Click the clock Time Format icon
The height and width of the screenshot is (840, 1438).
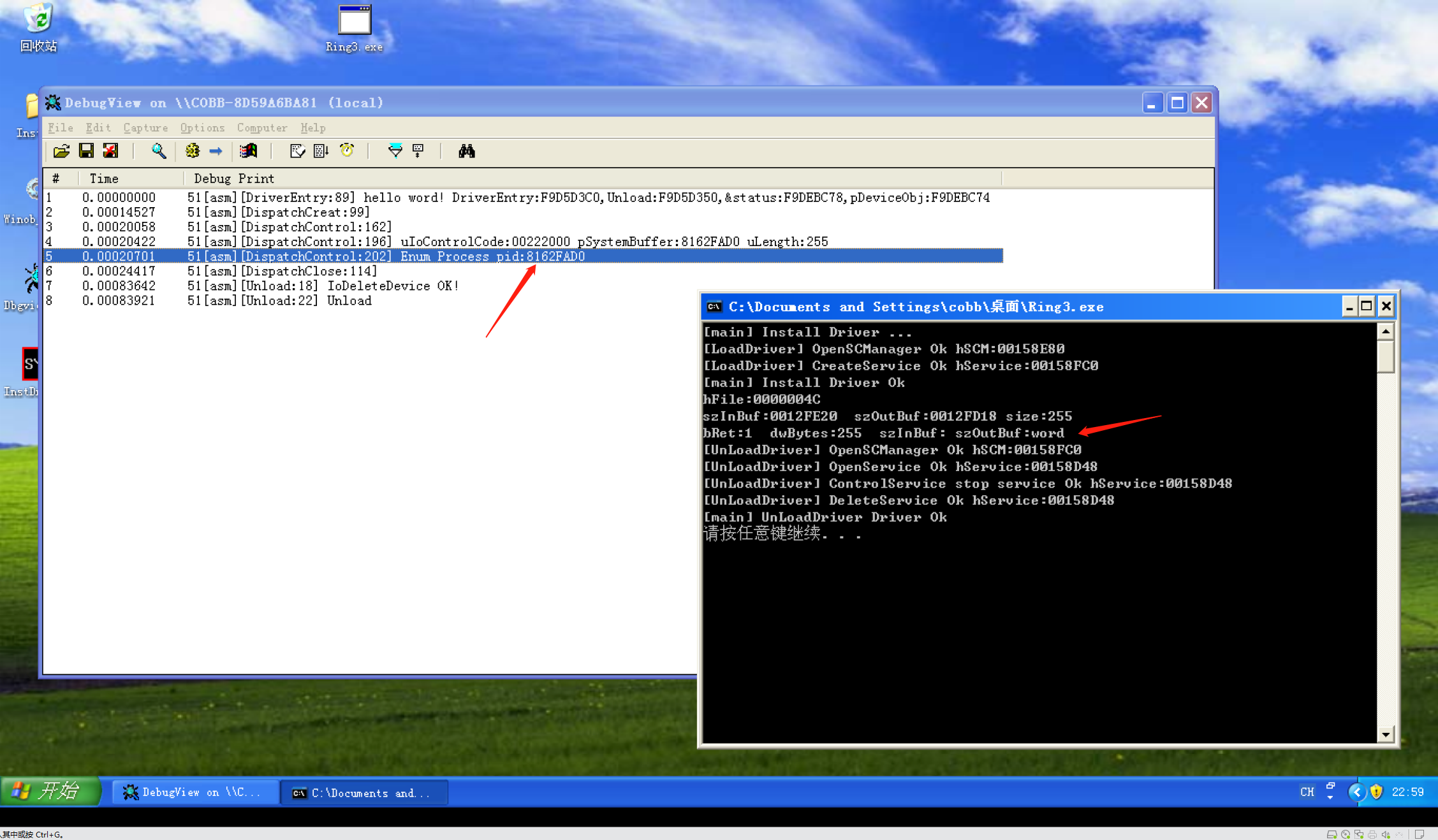pos(347,151)
